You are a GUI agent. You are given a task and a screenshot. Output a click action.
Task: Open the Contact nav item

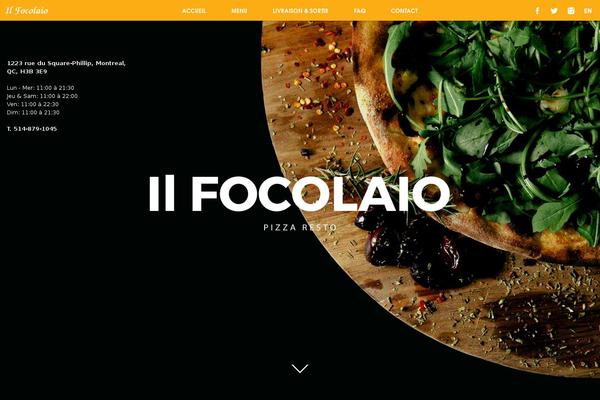click(404, 11)
